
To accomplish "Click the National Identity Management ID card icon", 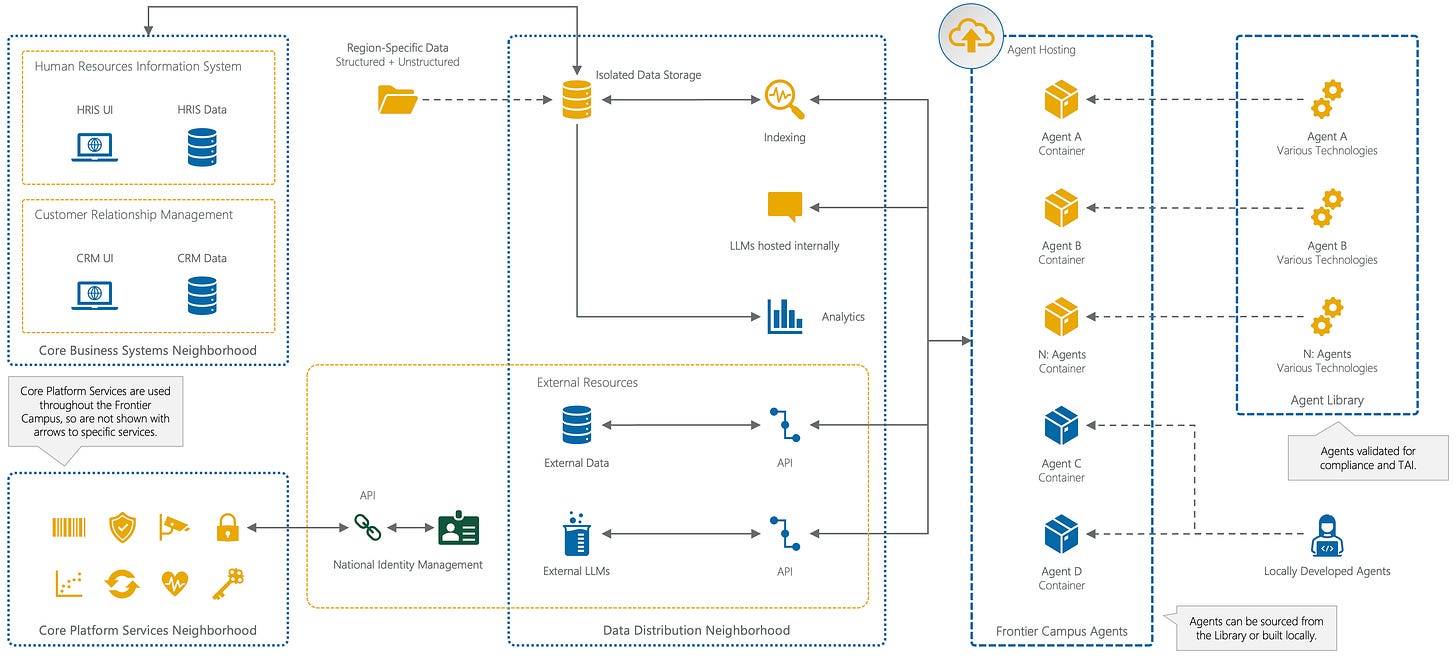I will (459, 527).
